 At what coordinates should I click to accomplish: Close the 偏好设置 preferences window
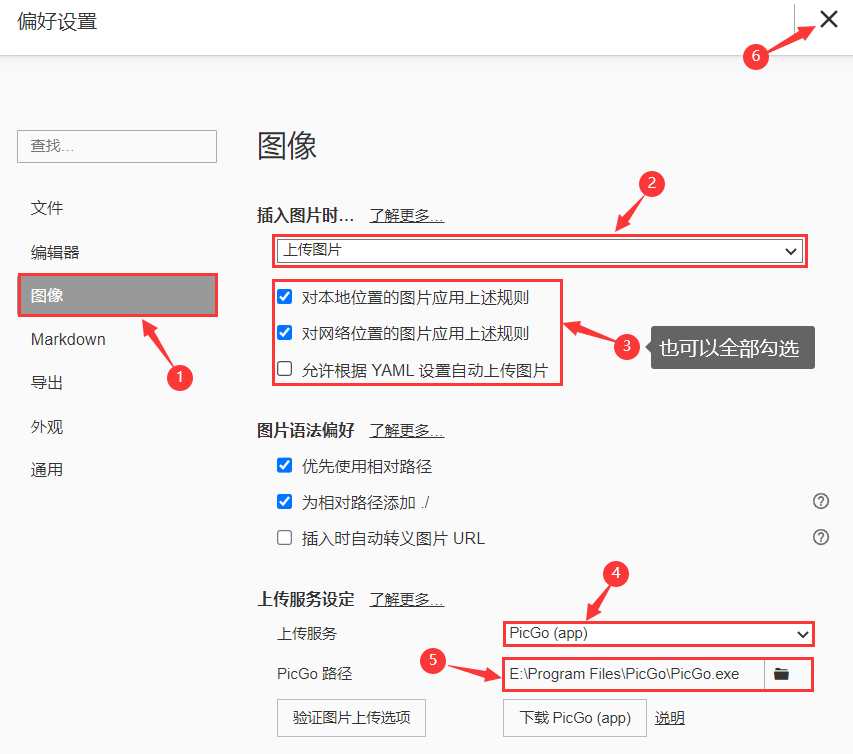(829, 20)
